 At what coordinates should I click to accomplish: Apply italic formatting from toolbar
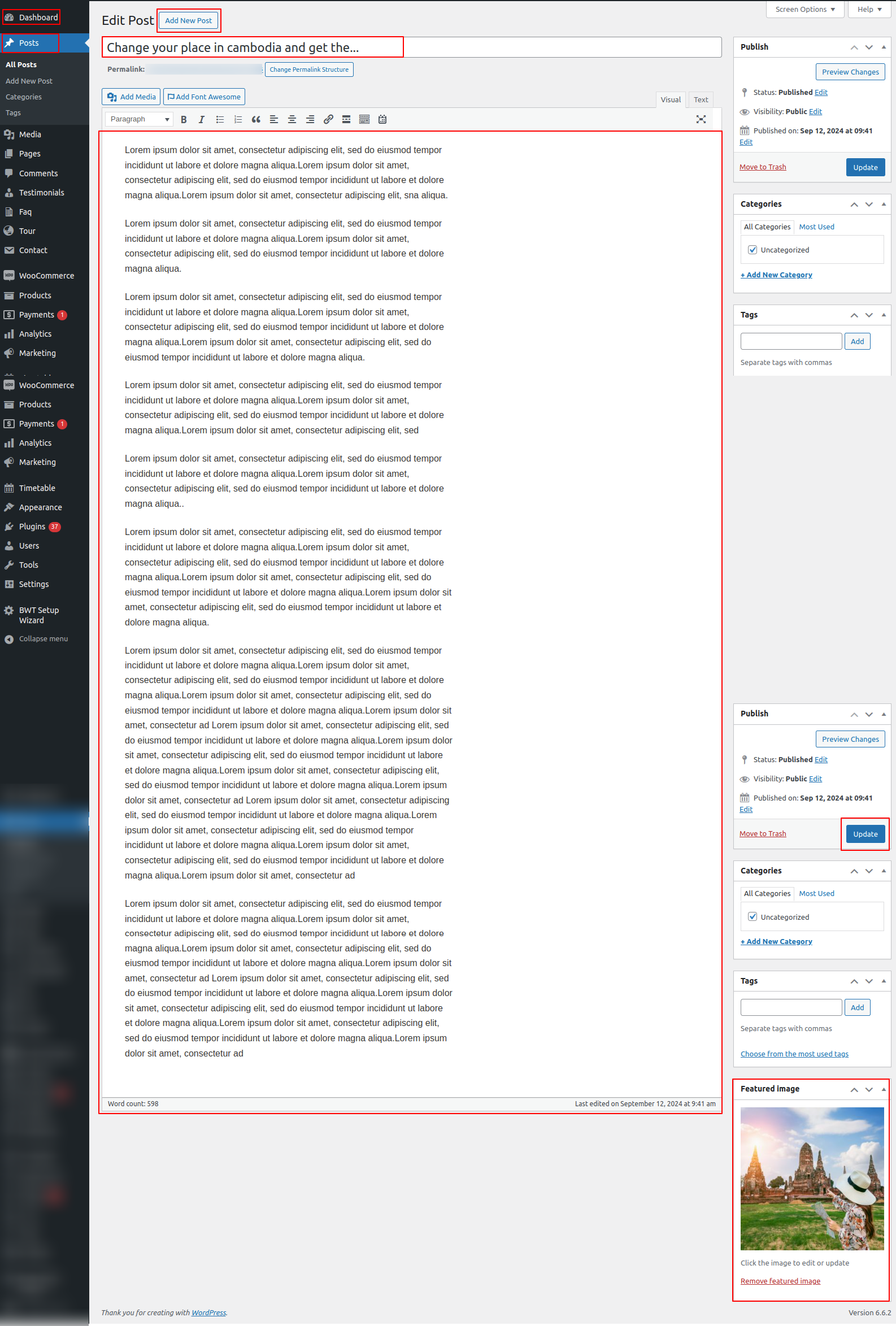click(x=202, y=119)
